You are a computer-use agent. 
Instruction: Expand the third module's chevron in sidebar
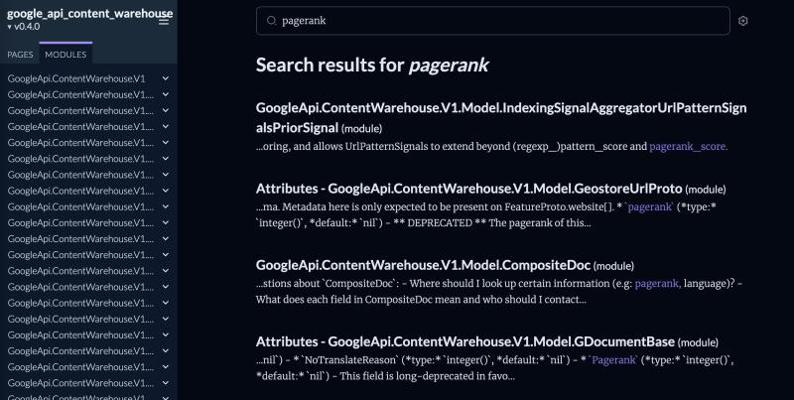pos(166,110)
